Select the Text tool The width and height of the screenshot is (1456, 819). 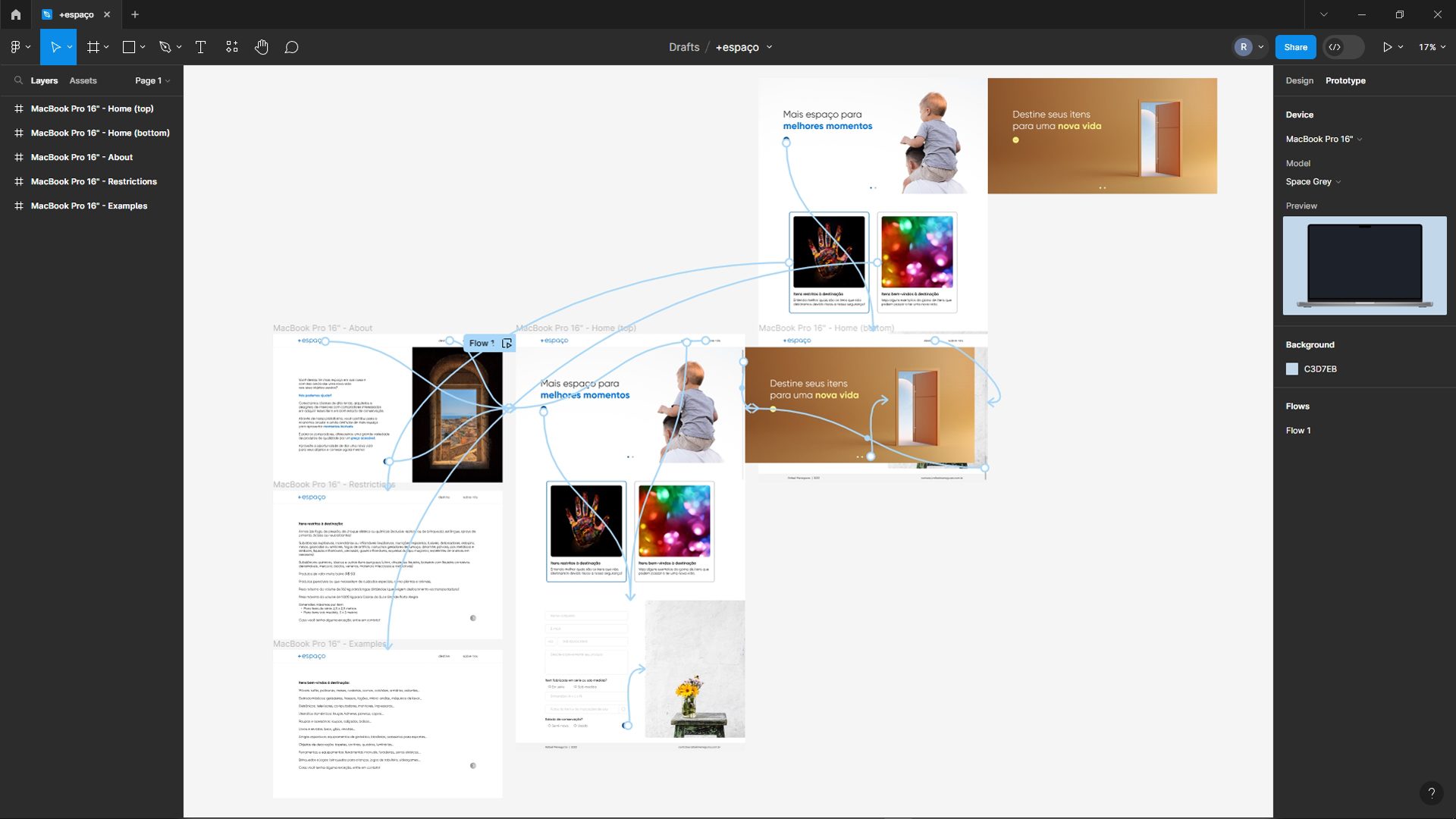(201, 47)
